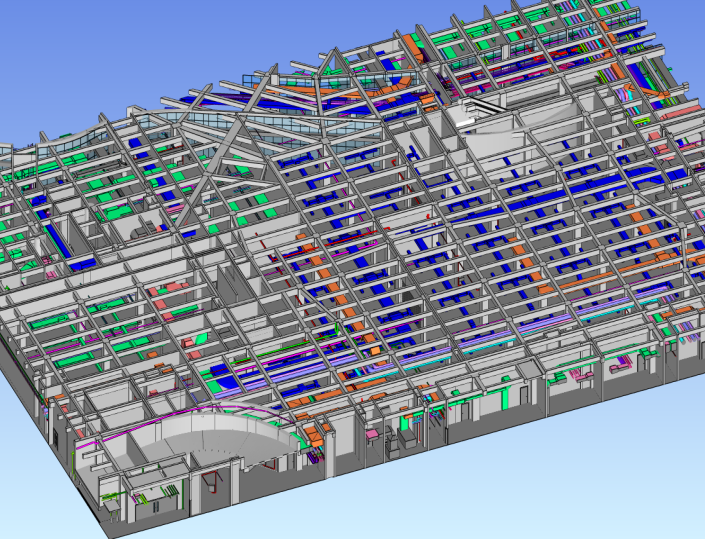Click the wavy roof edge at the far left
Viewport: 705px width, 539px height.
click(x=60, y=139)
